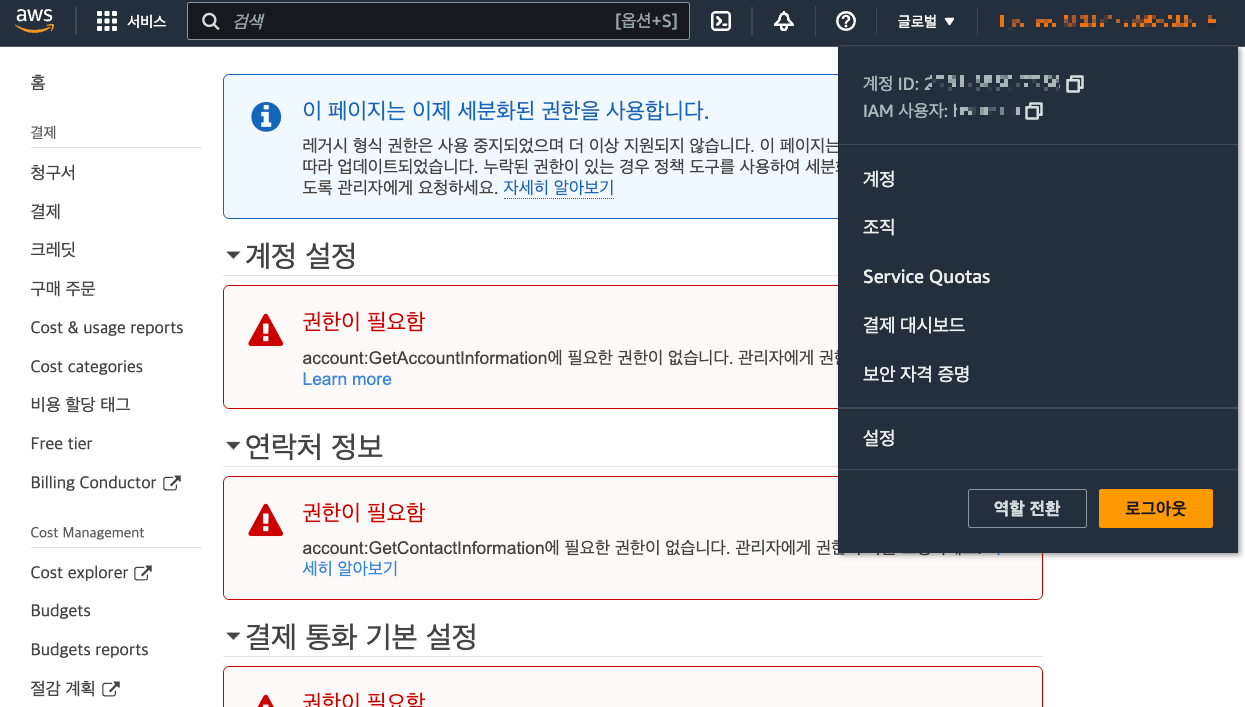Collapse the 연락처 정보 section
Image resolution: width=1245 pixels, height=707 pixels.
(233, 446)
